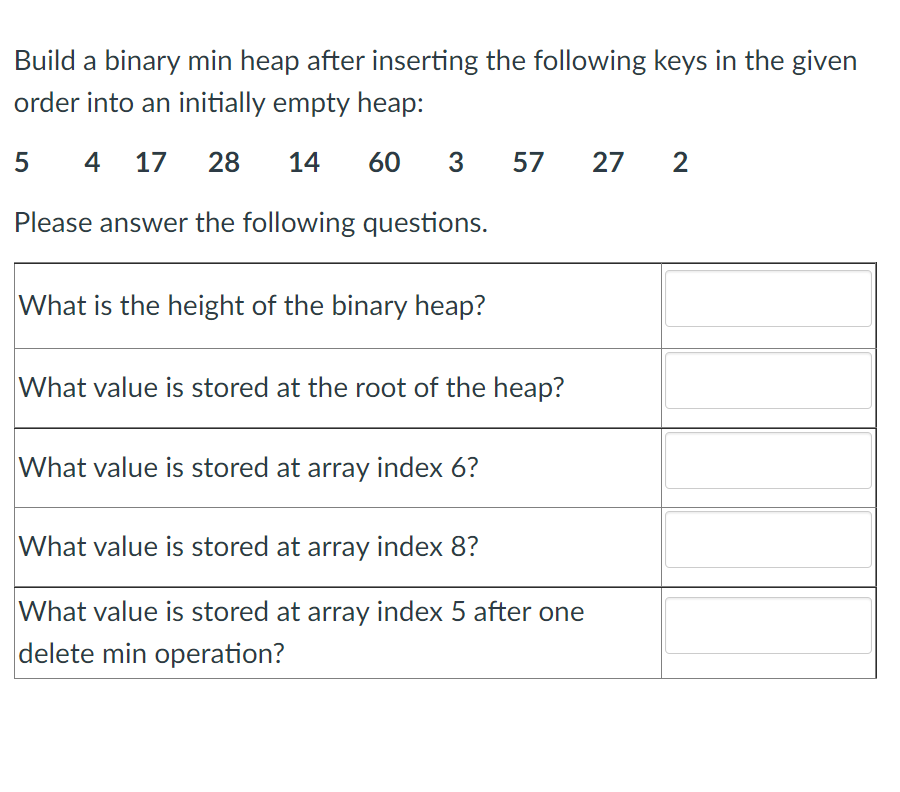Click the key value 4 in the list
Screen dimensions: 900x792
(91, 162)
